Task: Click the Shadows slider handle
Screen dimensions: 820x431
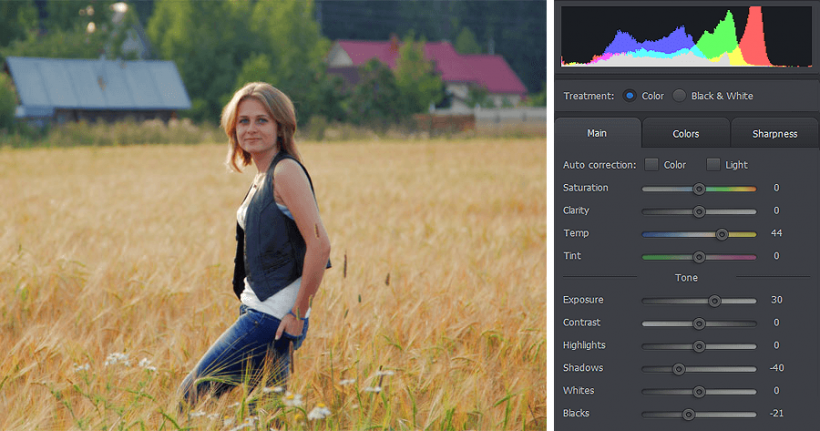Action: pyautogui.click(x=679, y=369)
